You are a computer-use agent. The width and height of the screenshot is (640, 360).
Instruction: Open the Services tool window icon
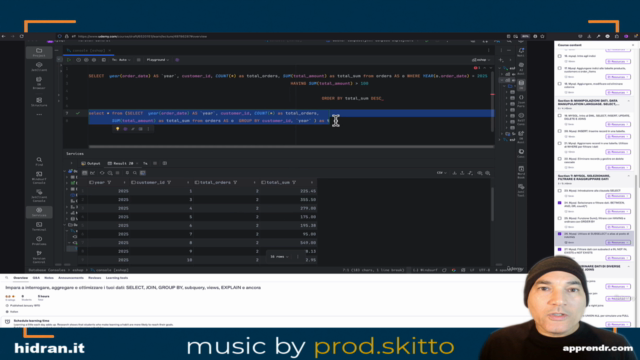tap(39, 212)
